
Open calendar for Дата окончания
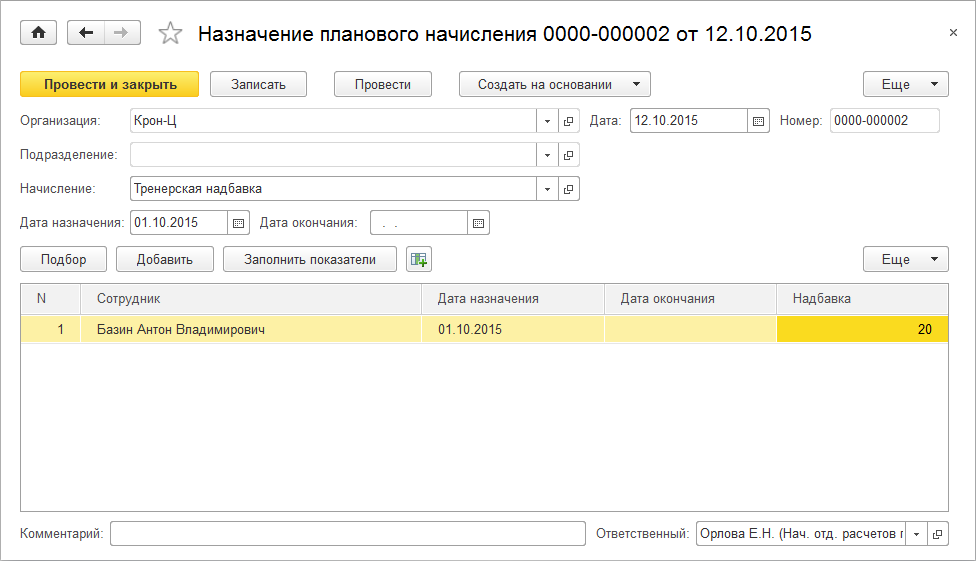click(478, 223)
